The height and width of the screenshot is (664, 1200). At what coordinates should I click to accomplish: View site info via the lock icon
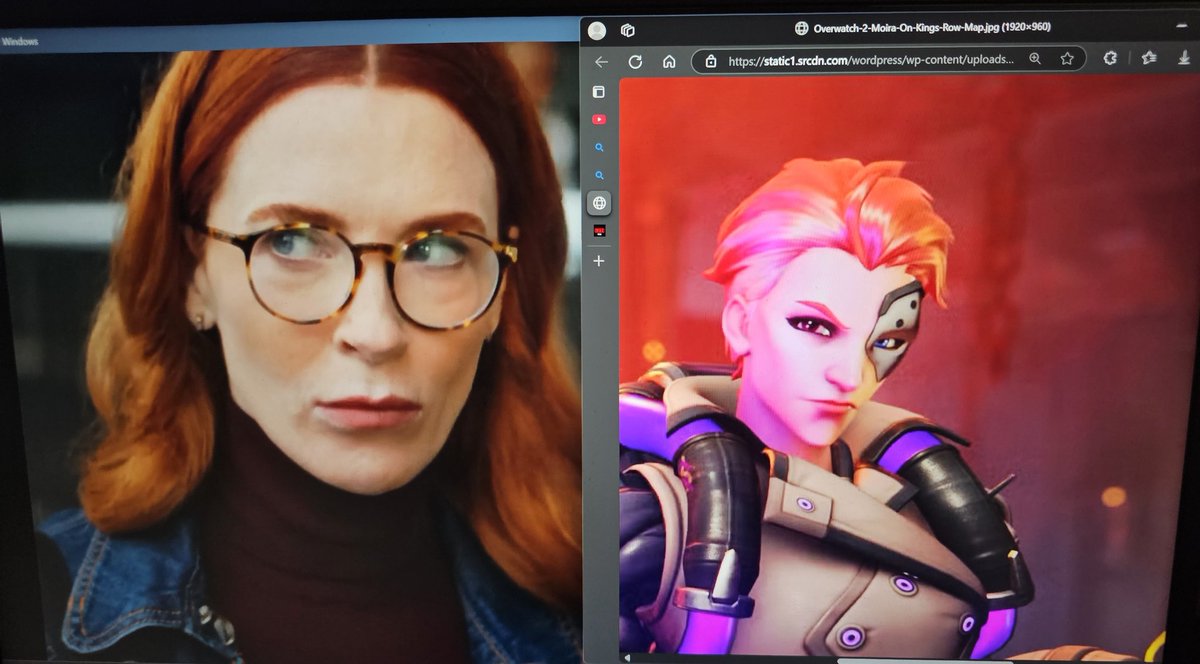710,61
